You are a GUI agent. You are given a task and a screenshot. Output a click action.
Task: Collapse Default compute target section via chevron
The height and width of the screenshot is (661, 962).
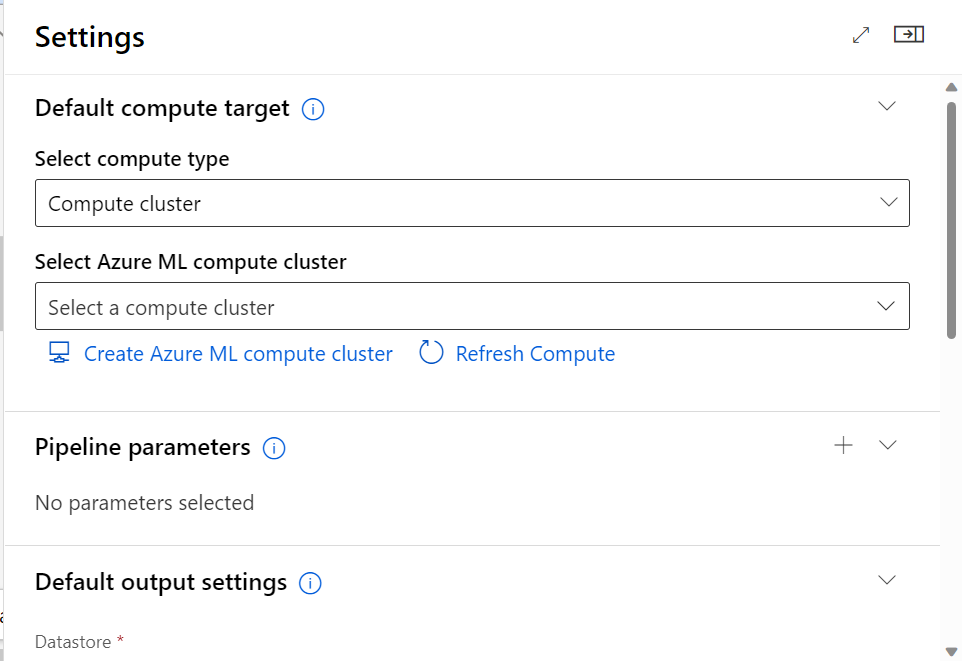(886, 106)
